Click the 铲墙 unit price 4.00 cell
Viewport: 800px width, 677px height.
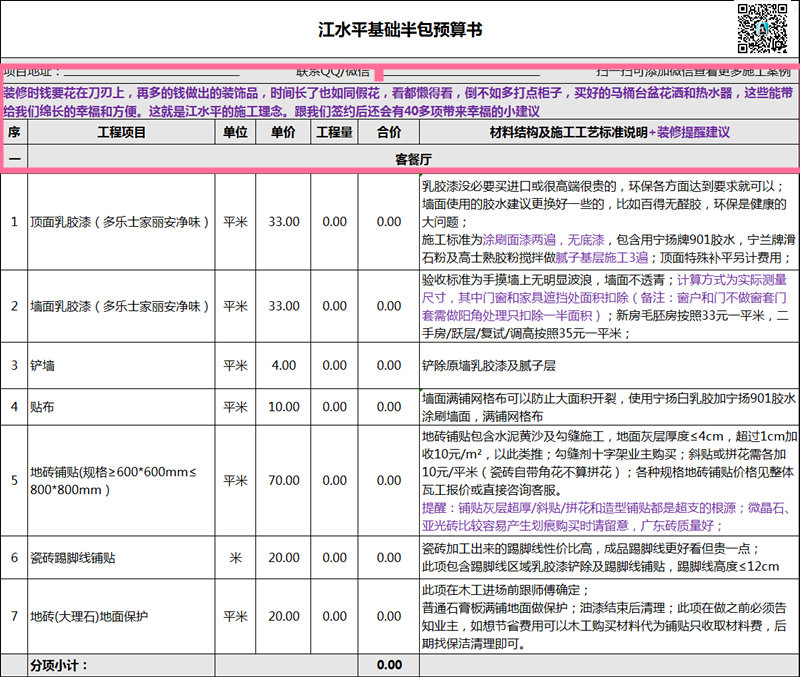click(283, 367)
